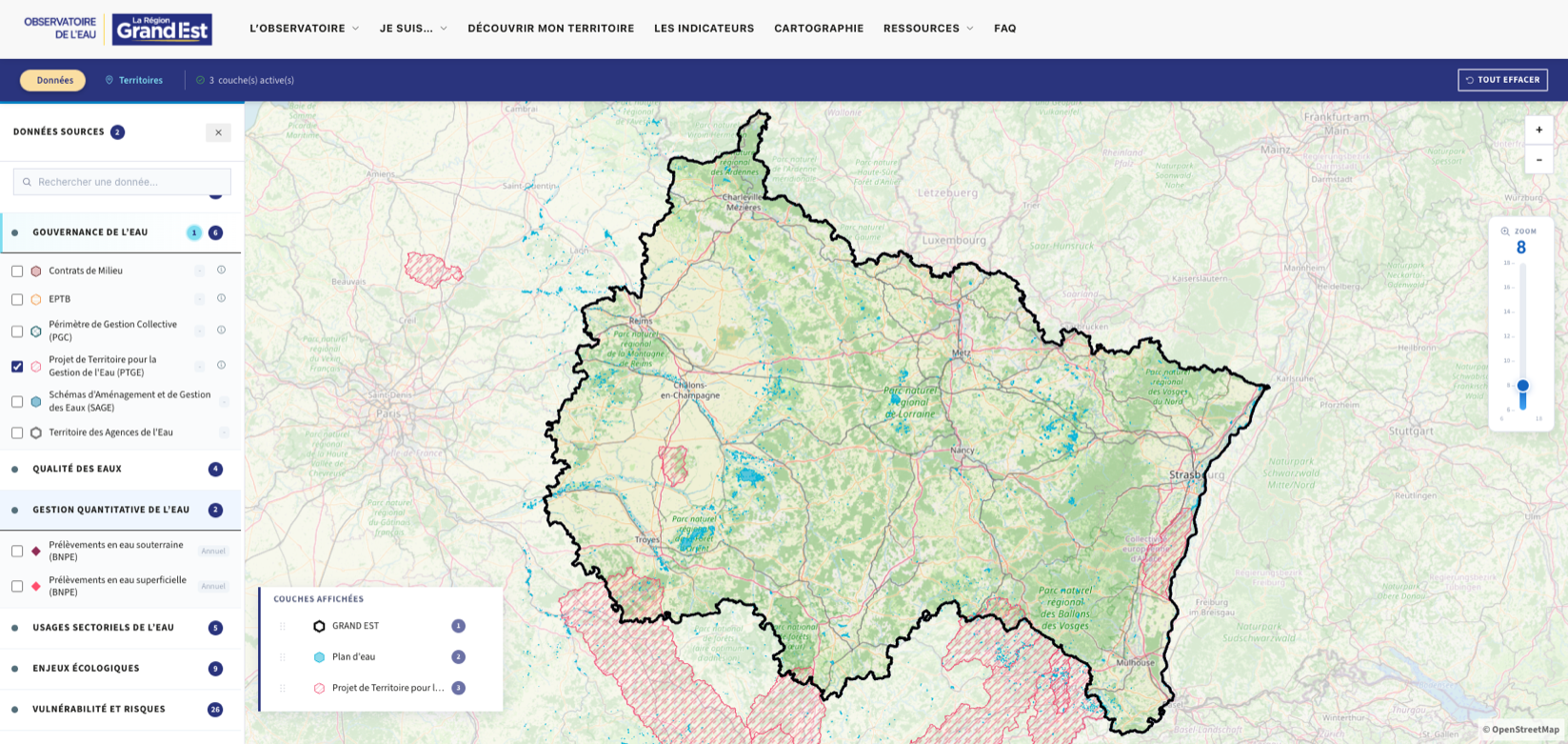Click badge 3 next to Projet de Territoire
The height and width of the screenshot is (744, 1568).
point(458,688)
